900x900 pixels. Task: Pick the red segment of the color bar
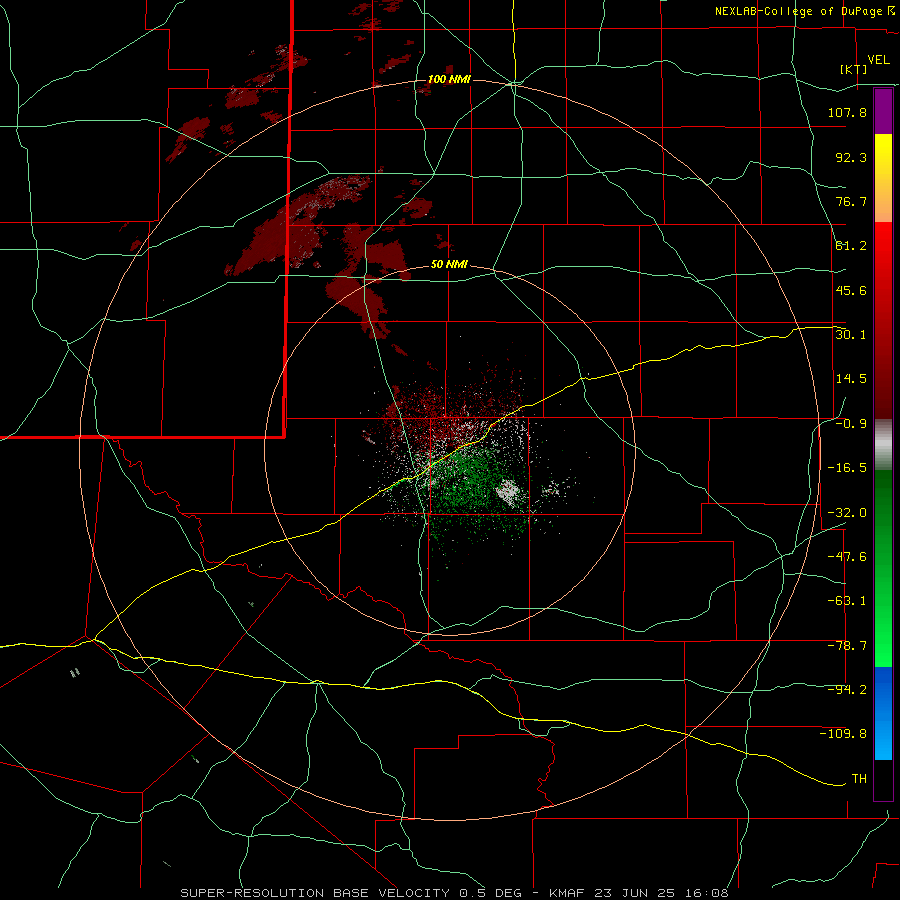pyautogui.click(x=883, y=320)
